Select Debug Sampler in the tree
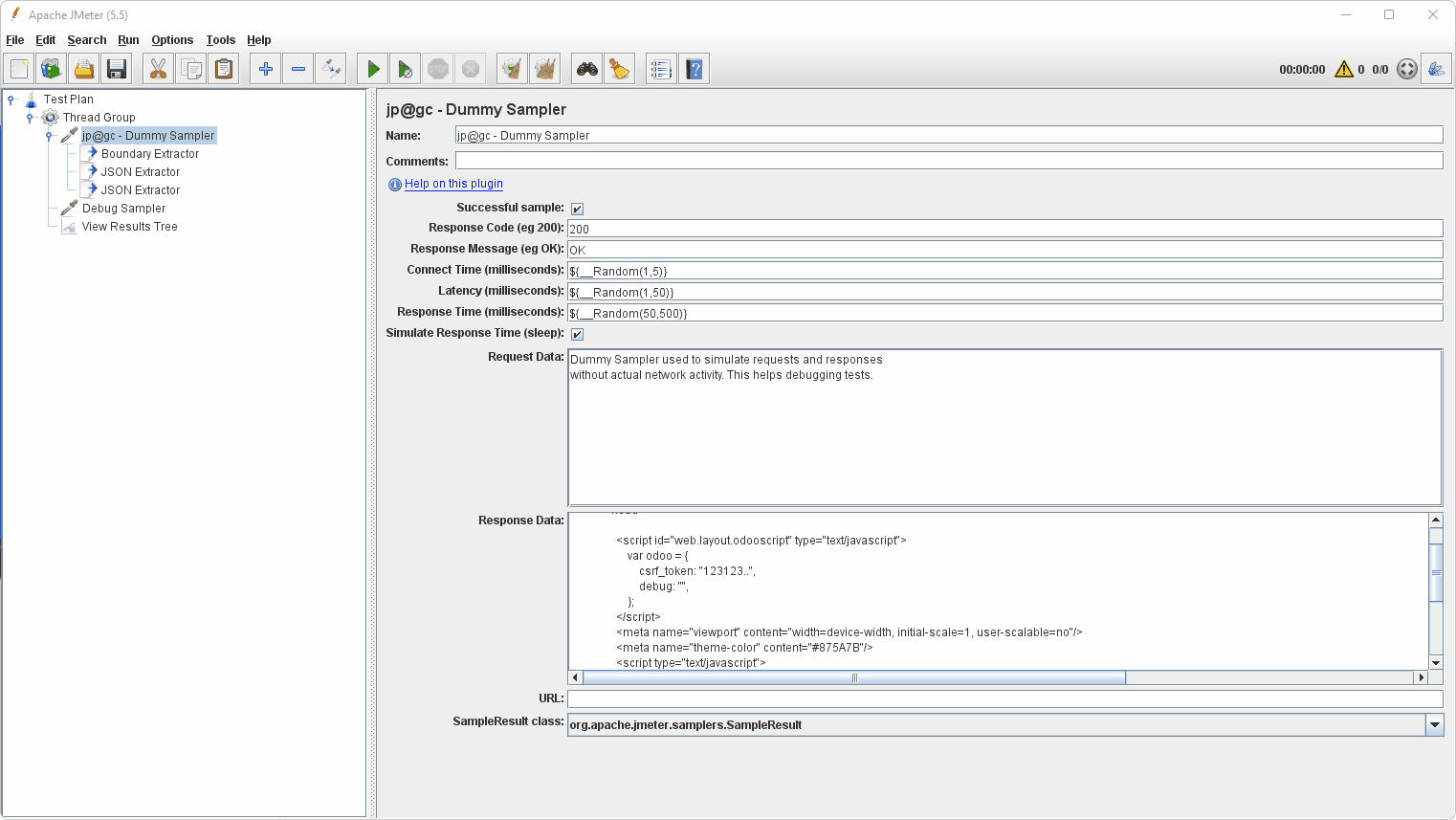The width and height of the screenshot is (1456, 820). (x=123, y=209)
